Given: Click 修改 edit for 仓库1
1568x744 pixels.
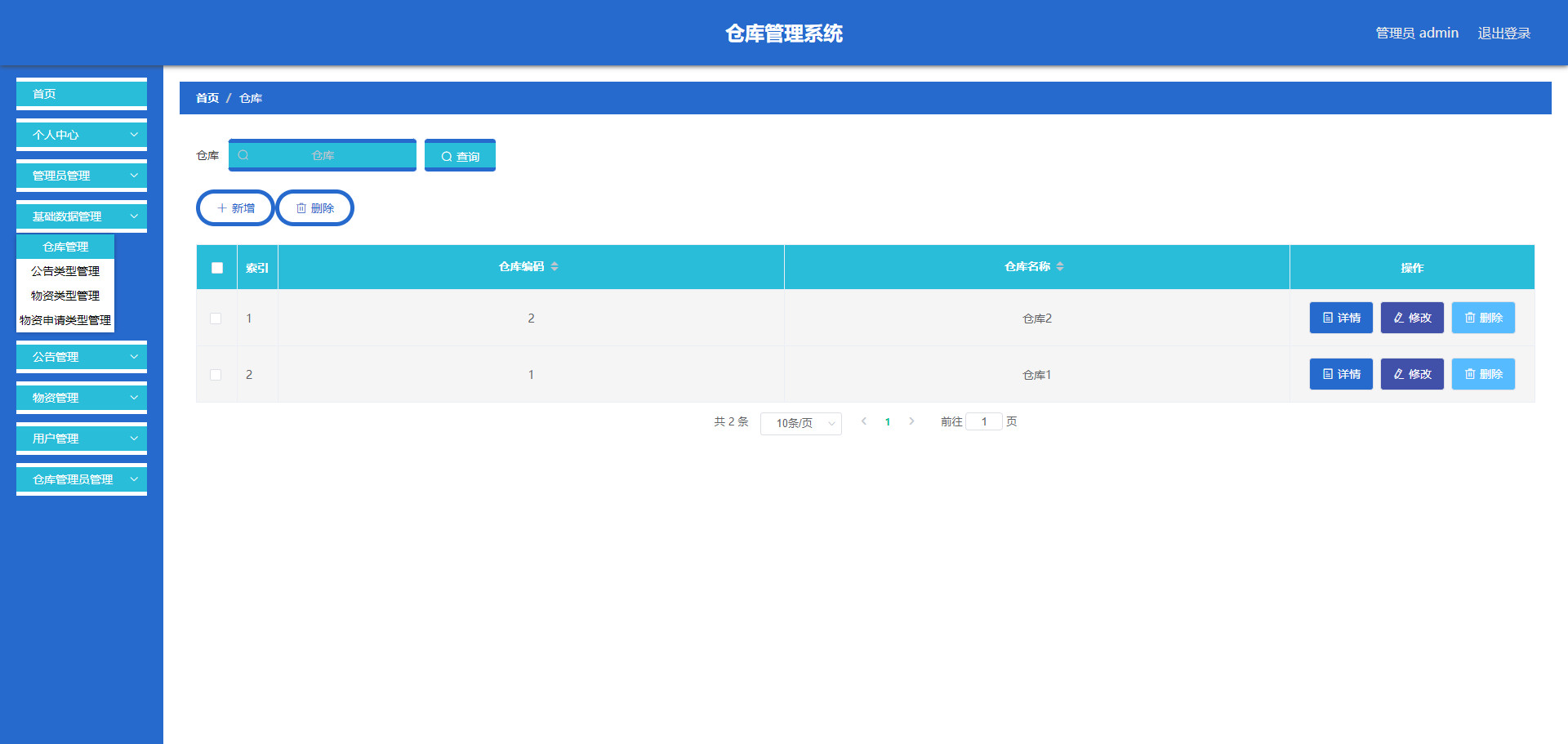Looking at the screenshot, I should [x=1412, y=374].
